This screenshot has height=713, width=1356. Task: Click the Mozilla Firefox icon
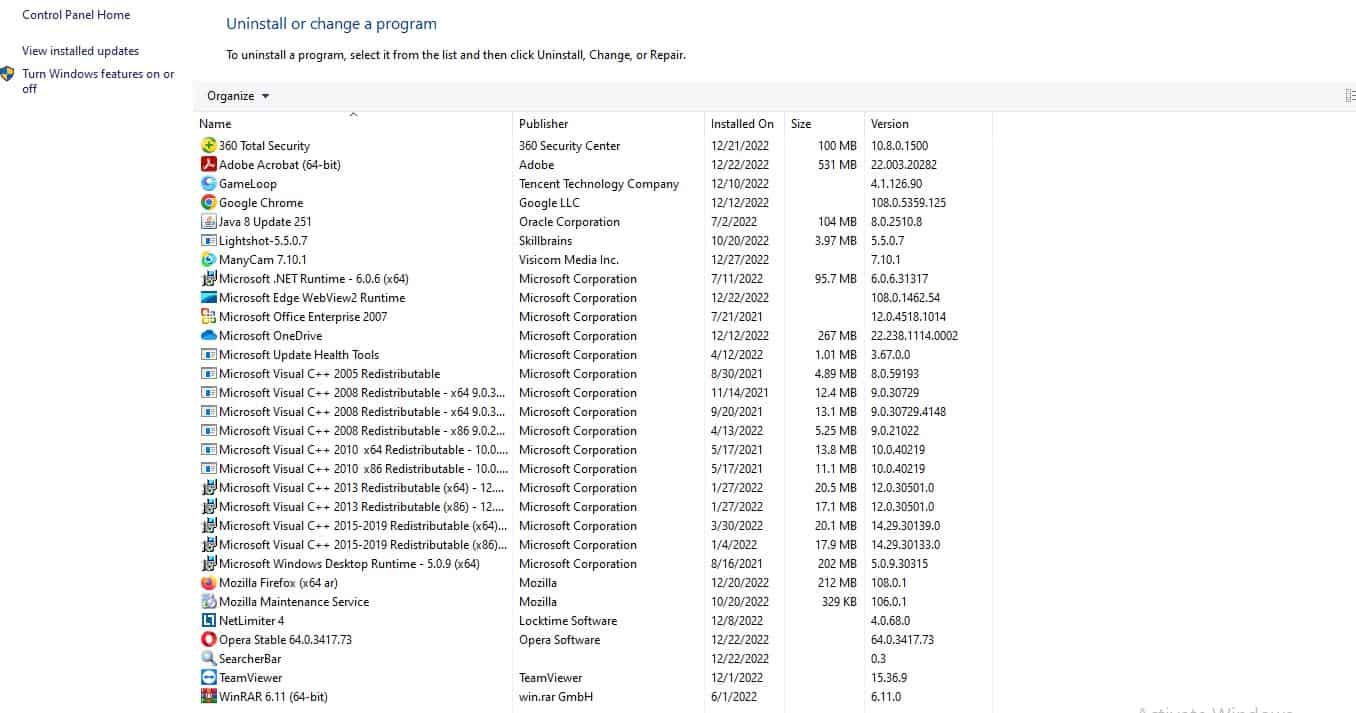pos(209,583)
